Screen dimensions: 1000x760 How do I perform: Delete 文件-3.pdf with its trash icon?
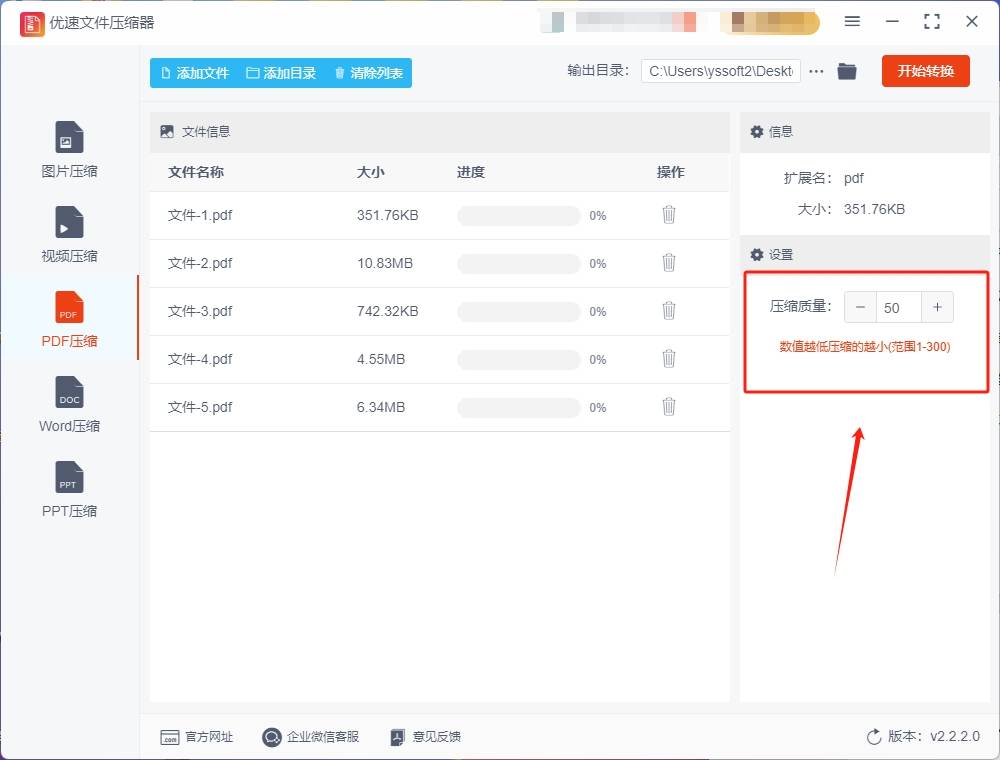(x=668, y=311)
